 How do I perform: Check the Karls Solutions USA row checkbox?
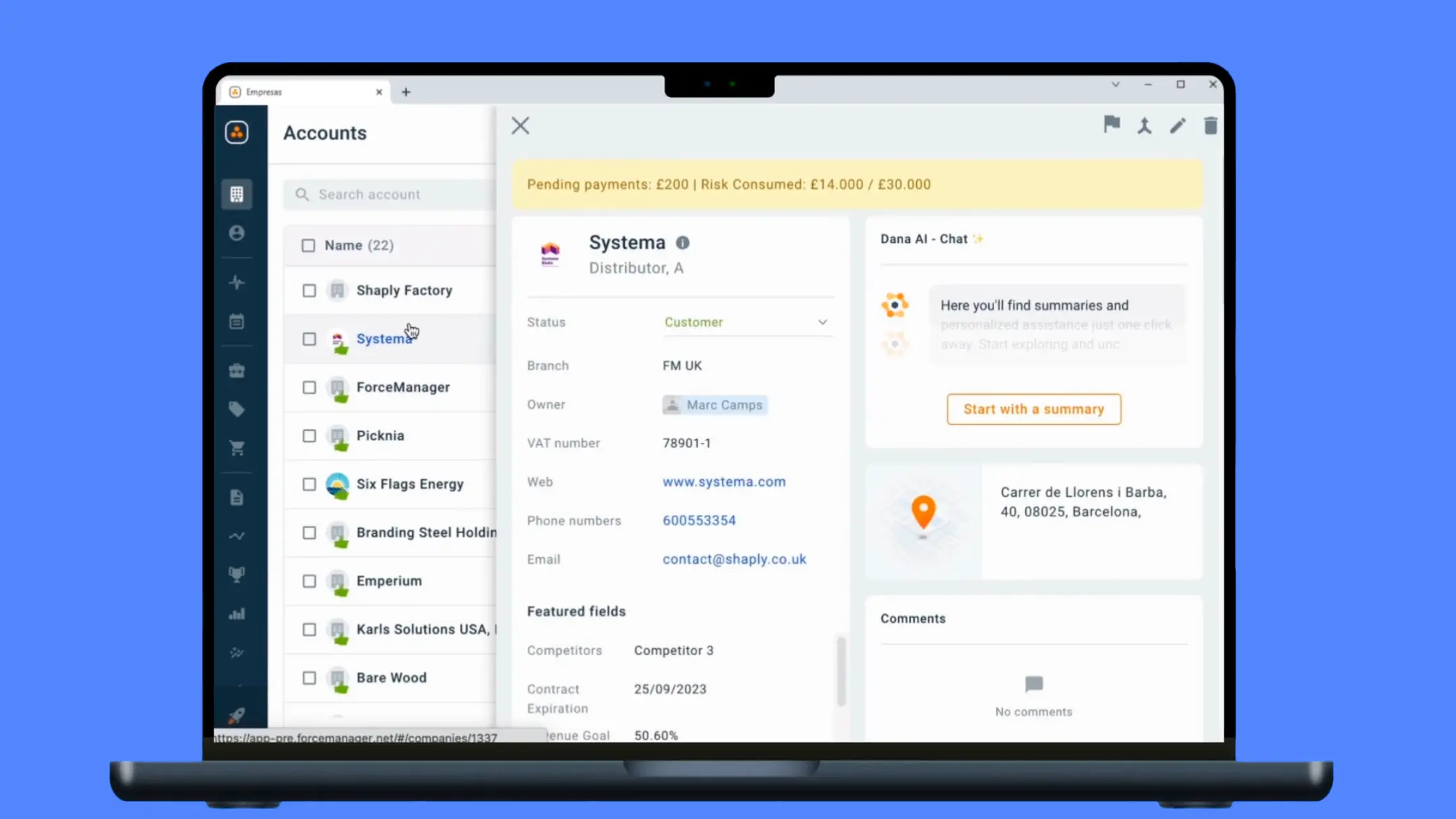309,630
